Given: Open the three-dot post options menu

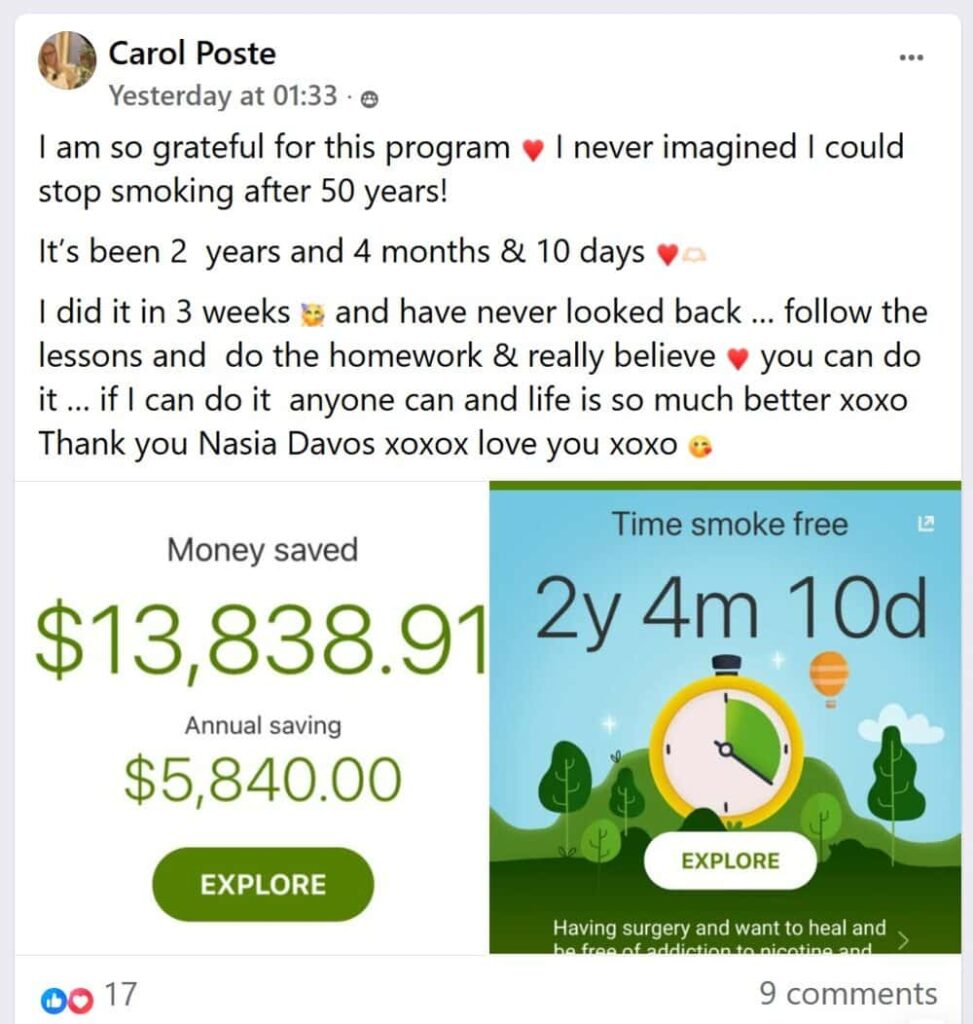Looking at the screenshot, I should [911, 57].
